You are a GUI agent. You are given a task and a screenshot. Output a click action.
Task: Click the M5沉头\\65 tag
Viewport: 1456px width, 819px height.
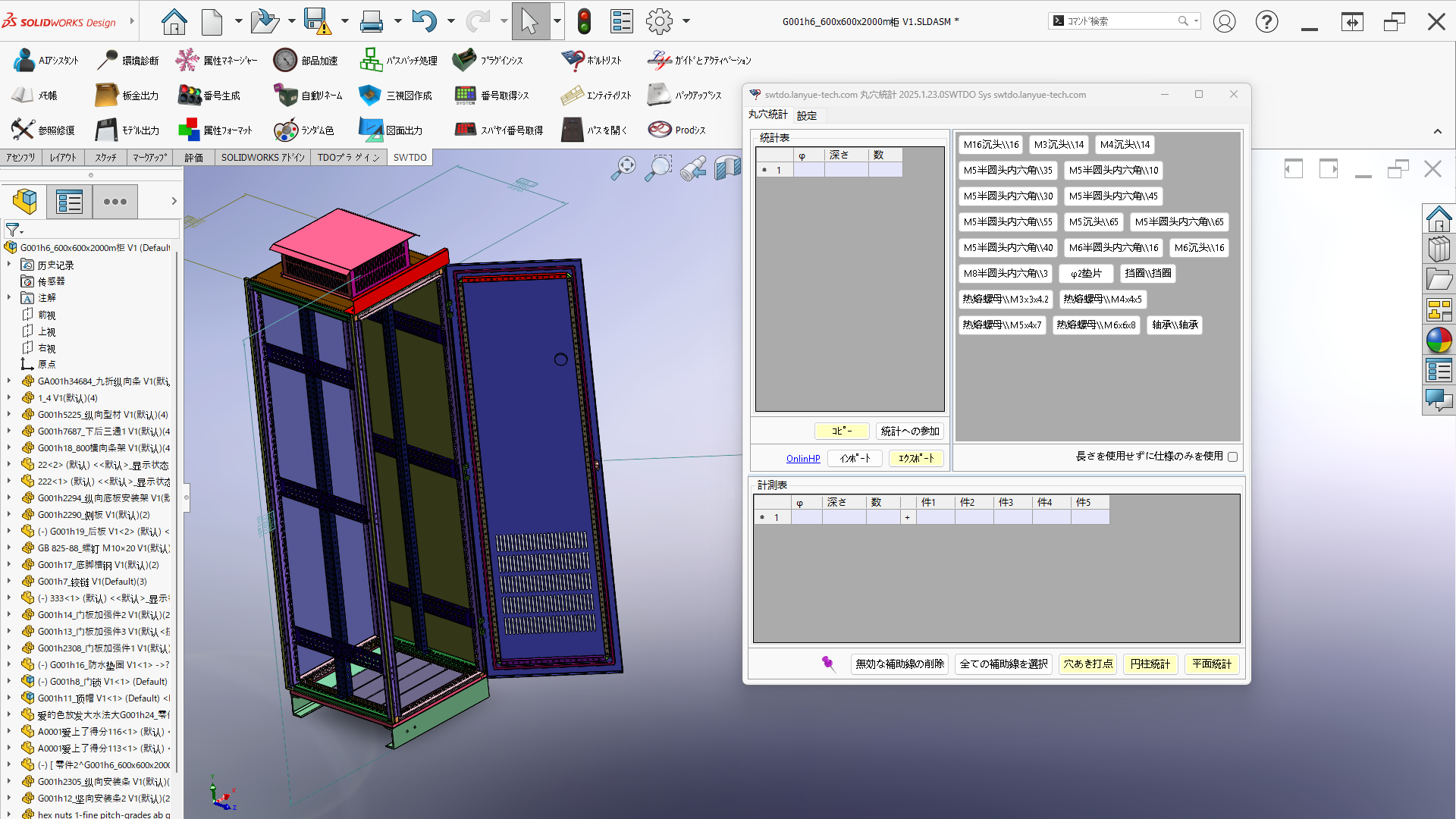coord(1093,221)
